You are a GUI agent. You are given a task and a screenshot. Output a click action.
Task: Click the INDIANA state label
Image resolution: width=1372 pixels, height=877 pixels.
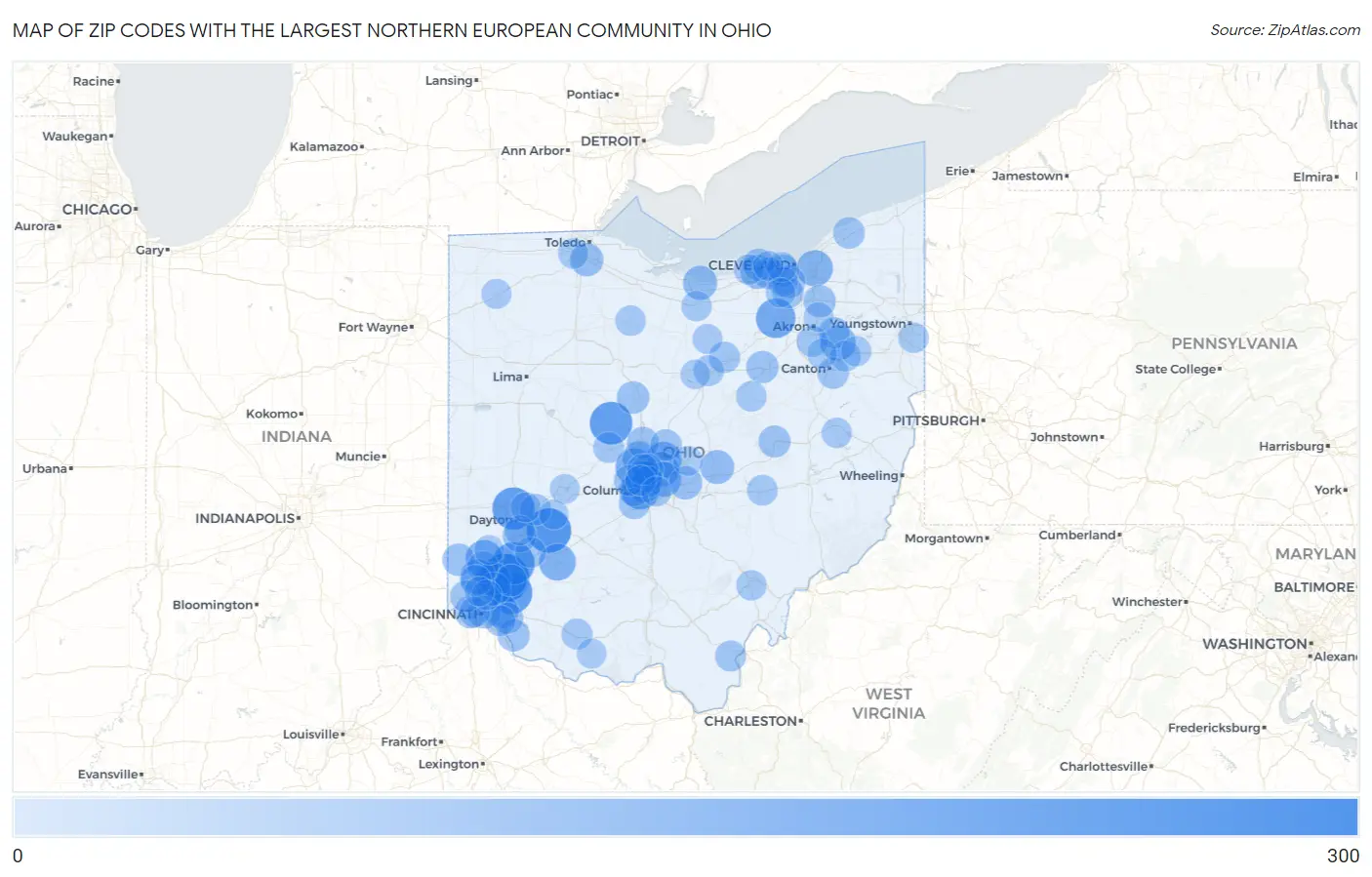297,437
